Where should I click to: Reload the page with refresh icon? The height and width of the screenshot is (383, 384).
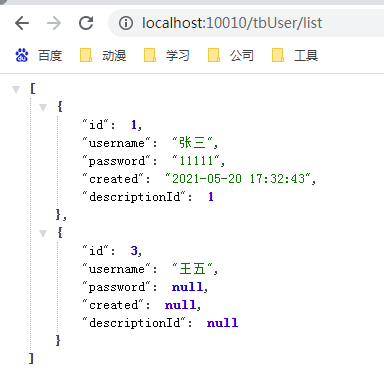tap(86, 23)
